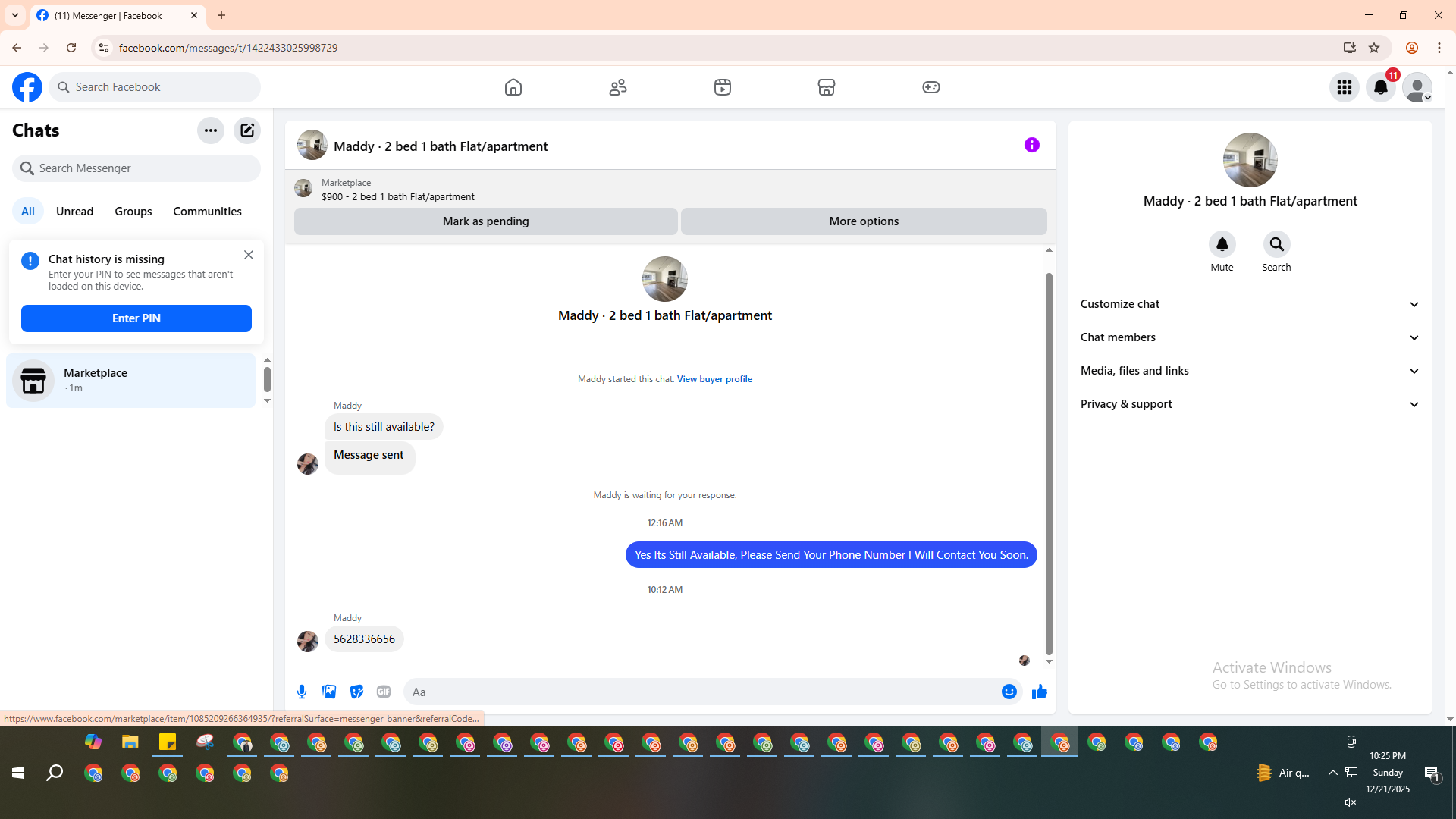Click the 5628336656 message bubble
The image size is (1456, 819).
click(364, 639)
